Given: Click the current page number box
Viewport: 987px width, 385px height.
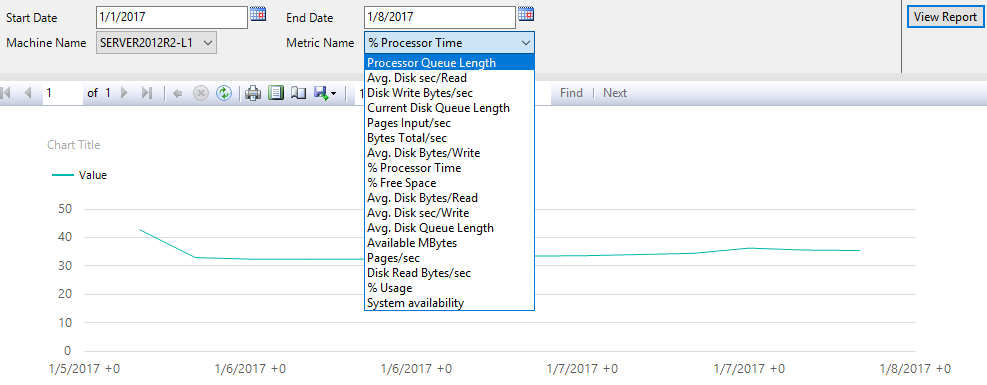Looking at the screenshot, I should (x=63, y=93).
